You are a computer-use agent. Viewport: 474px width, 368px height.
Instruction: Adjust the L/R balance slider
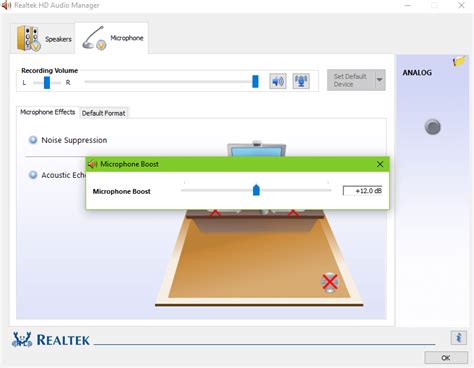(x=47, y=83)
